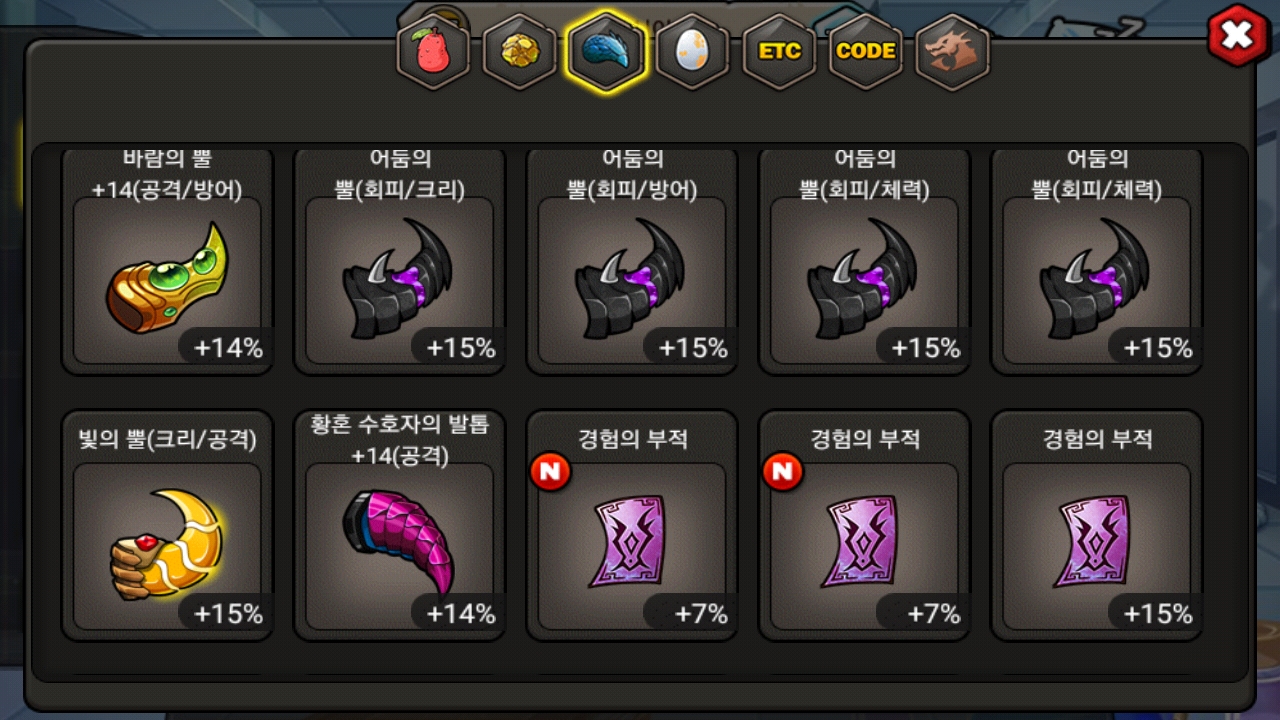The image size is (1280, 720).
Task: Choose the second 경험의 부적 +7% talisman
Action: pos(865,526)
